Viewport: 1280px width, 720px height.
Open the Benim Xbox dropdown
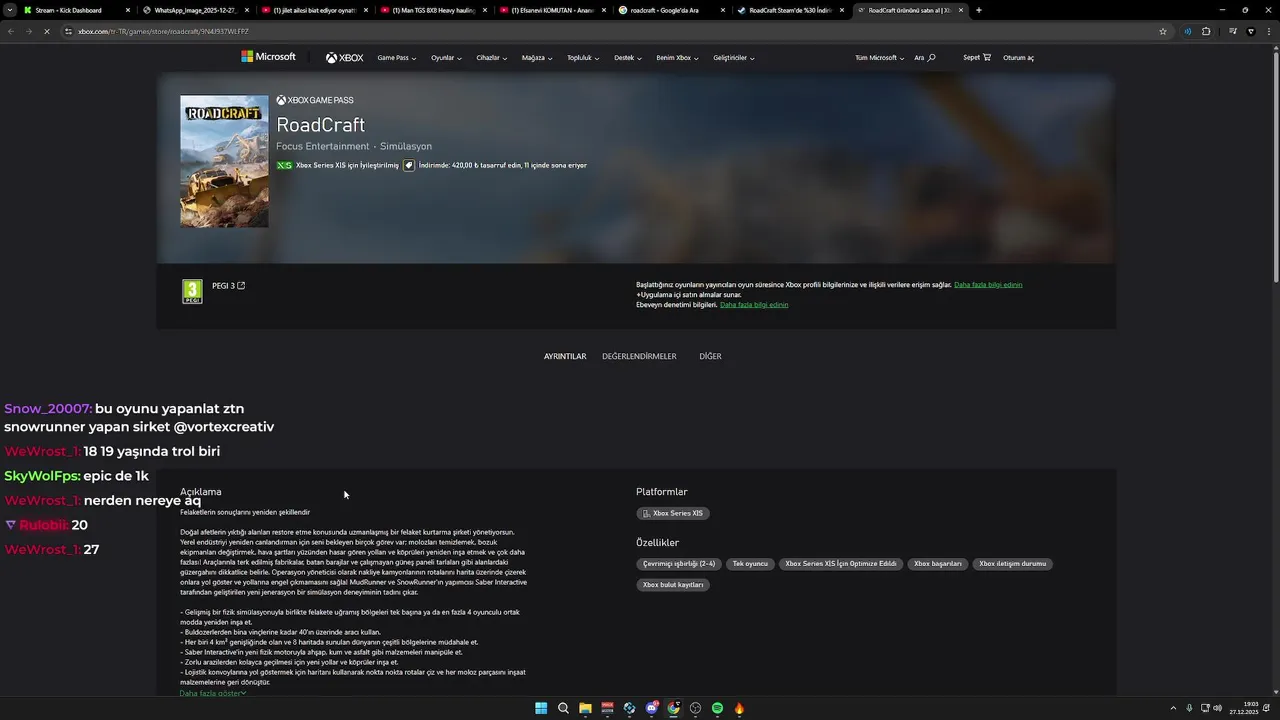tap(677, 58)
